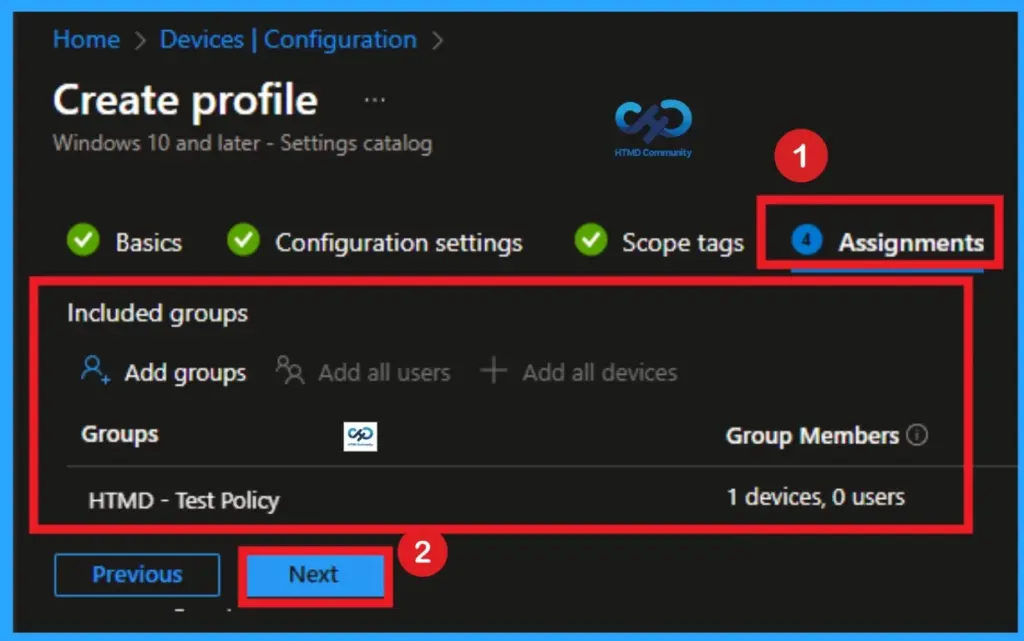Click the HTMD logo in the Groups header
This screenshot has height=641, width=1024.
[x=360, y=435]
